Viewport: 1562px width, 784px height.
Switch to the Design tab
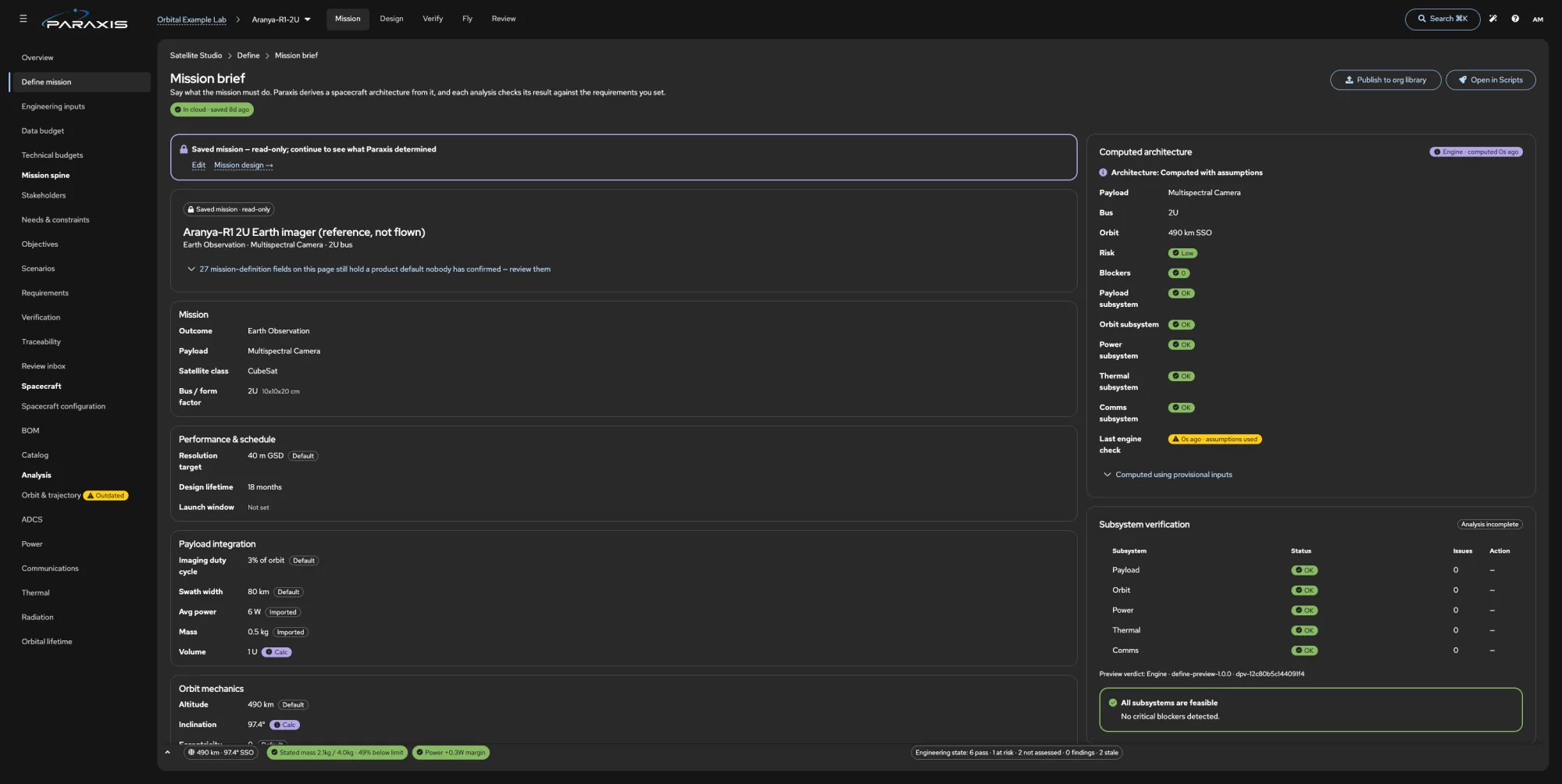pyautogui.click(x=391, y=19)
